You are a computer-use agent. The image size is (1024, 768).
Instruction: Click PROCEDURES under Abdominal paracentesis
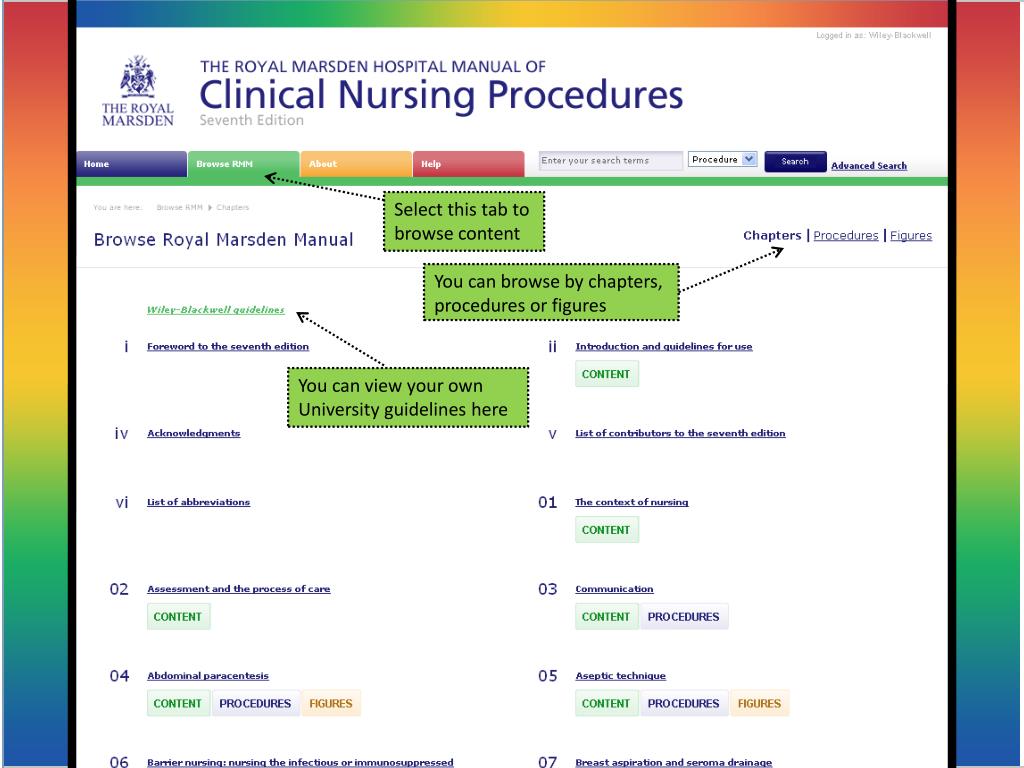click(x=255, y=703)
